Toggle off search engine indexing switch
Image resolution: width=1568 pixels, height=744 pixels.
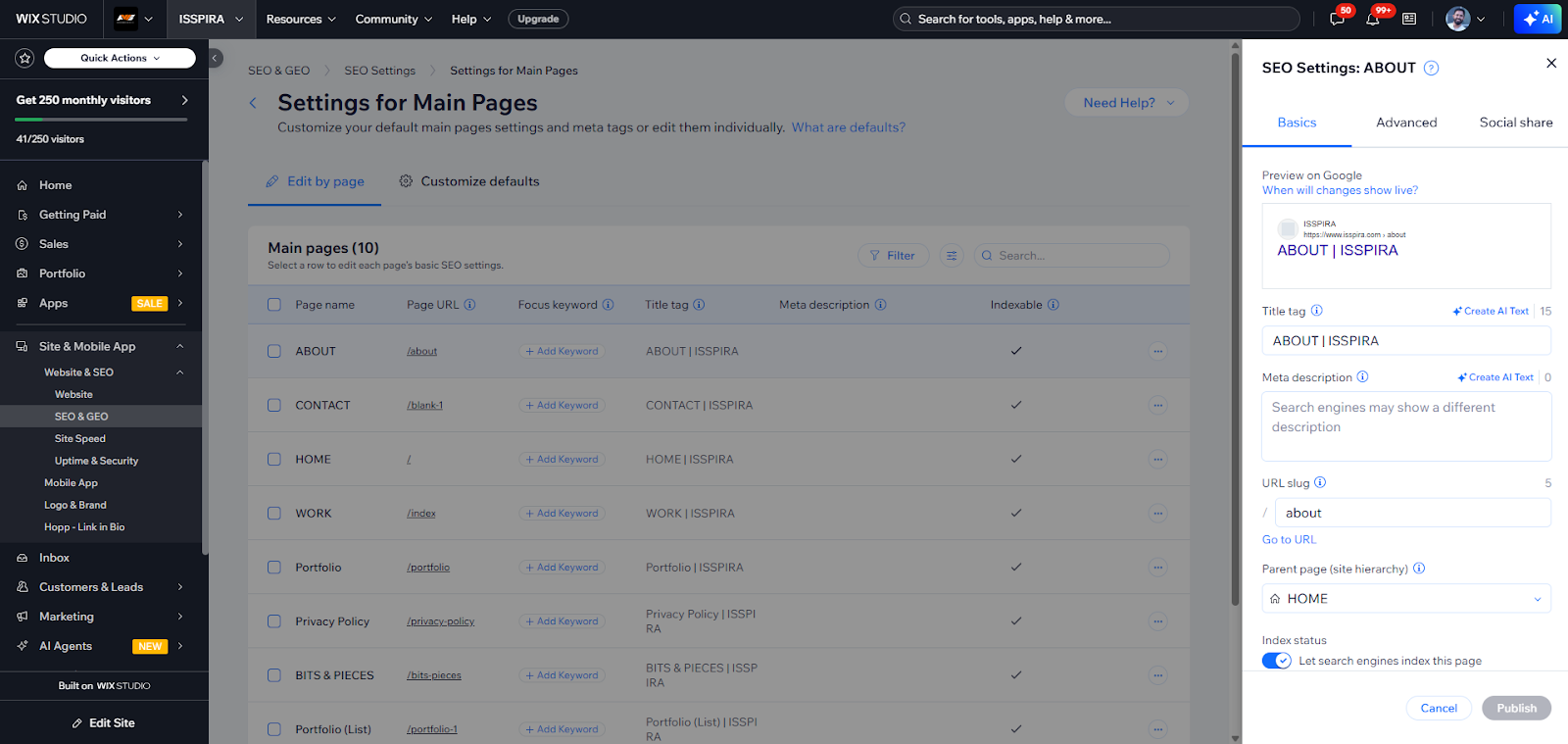pos(1276,661)
